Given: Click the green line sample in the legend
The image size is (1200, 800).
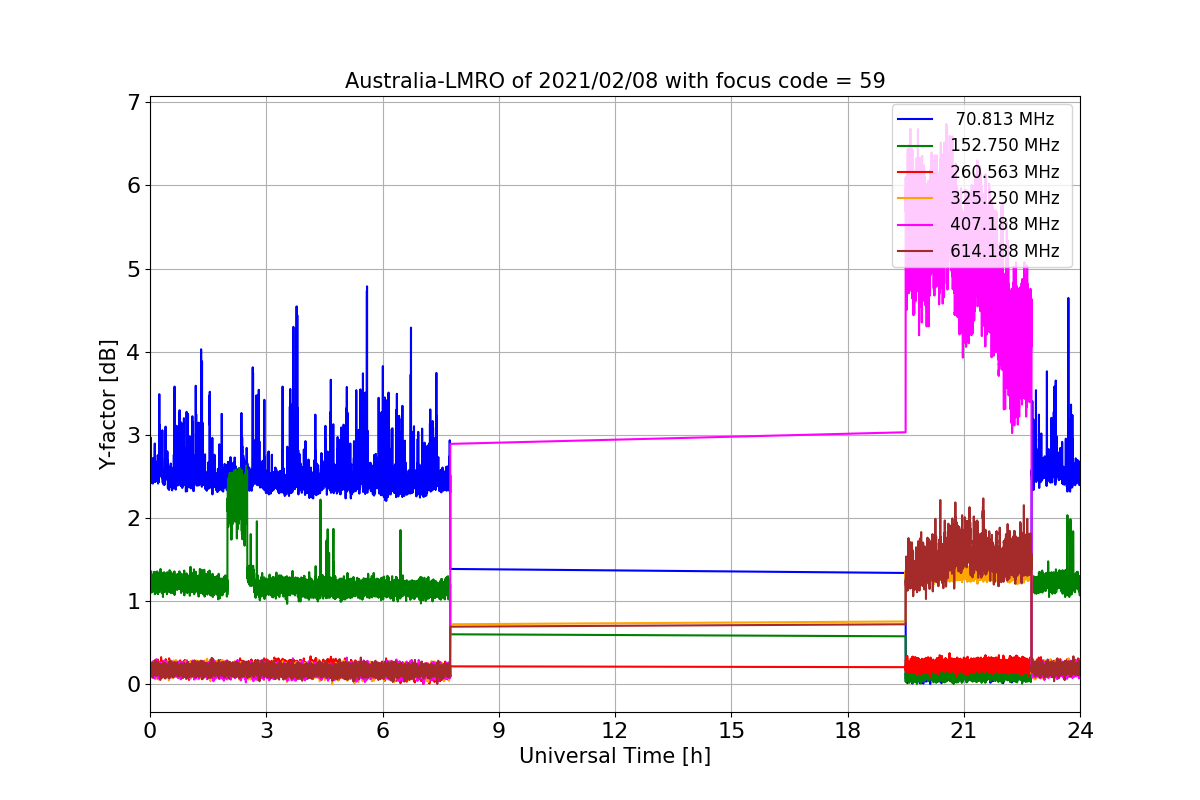Looking at the screenshot, I should point(915,146).
